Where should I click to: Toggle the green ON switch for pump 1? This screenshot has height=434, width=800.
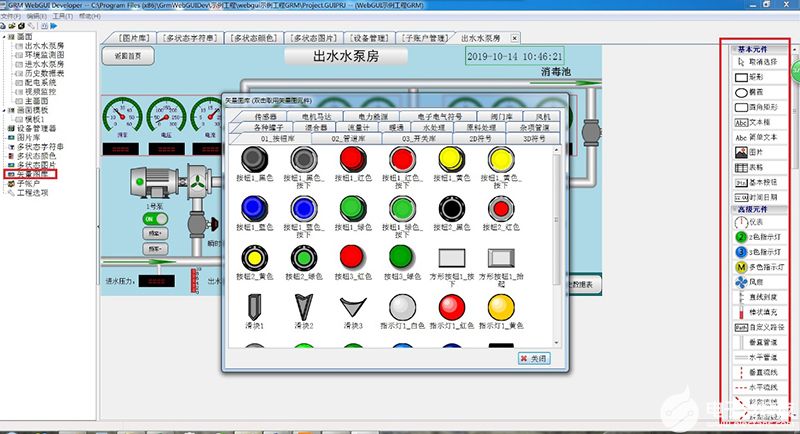(155, 219)
